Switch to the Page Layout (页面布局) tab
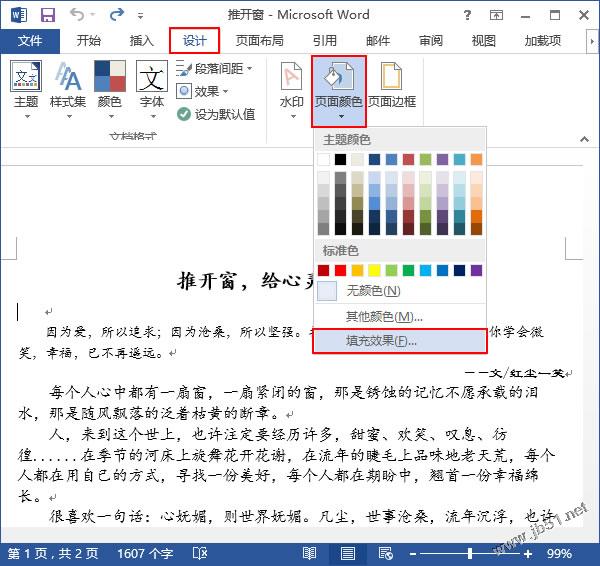 pos(259,41)
